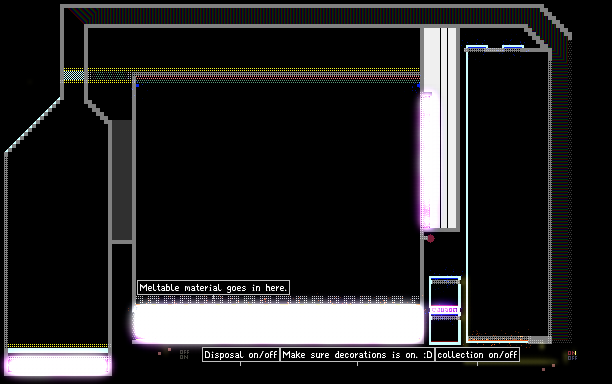612x384 pixels.
Task: Select the 'Meltable material goes in here.' sign
Action: pos(213,288)
